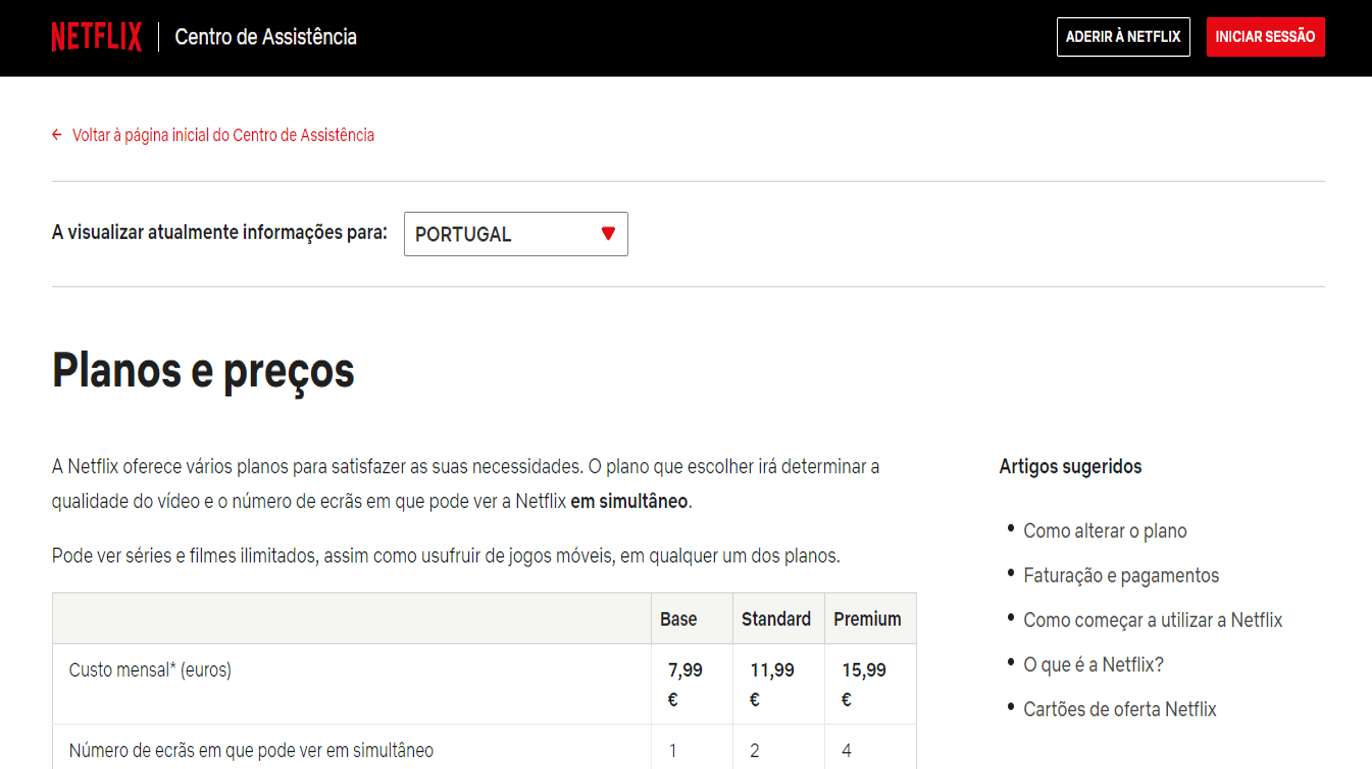
Task: Click the Custo mensal row label
Action: tap(150, 670)
